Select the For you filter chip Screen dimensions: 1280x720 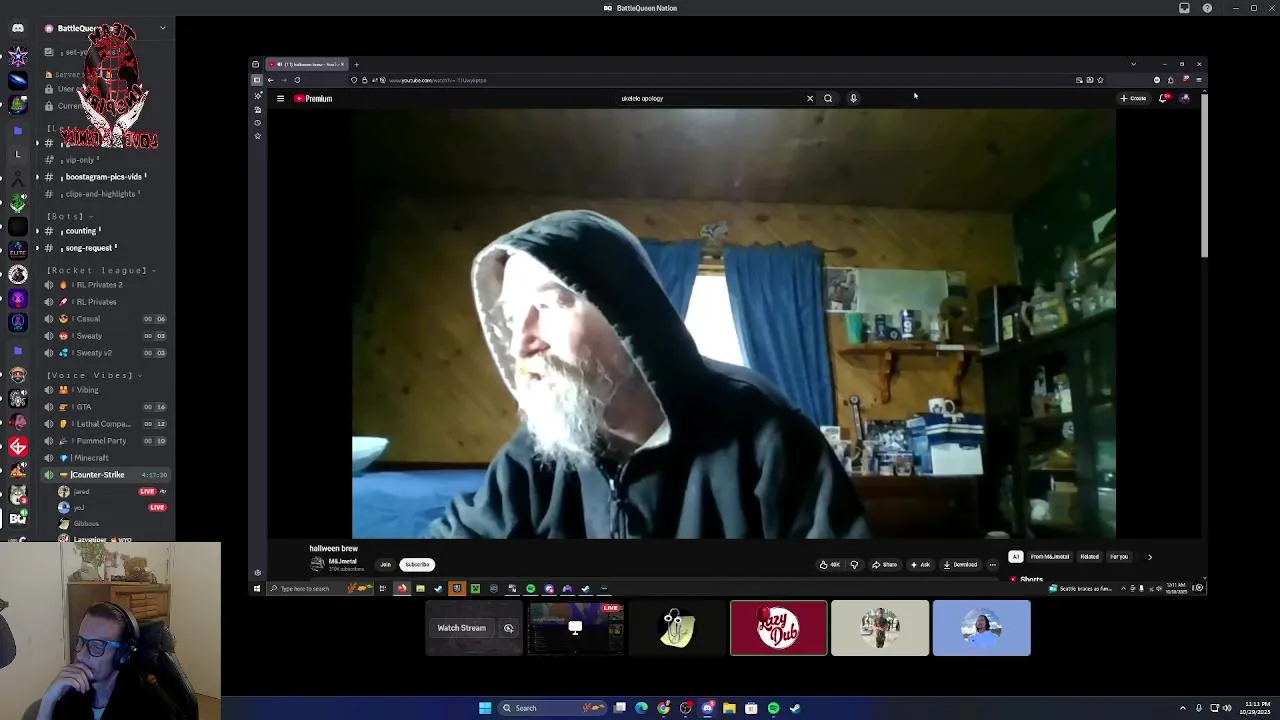pyautogui.click(x=1119, y=557)
